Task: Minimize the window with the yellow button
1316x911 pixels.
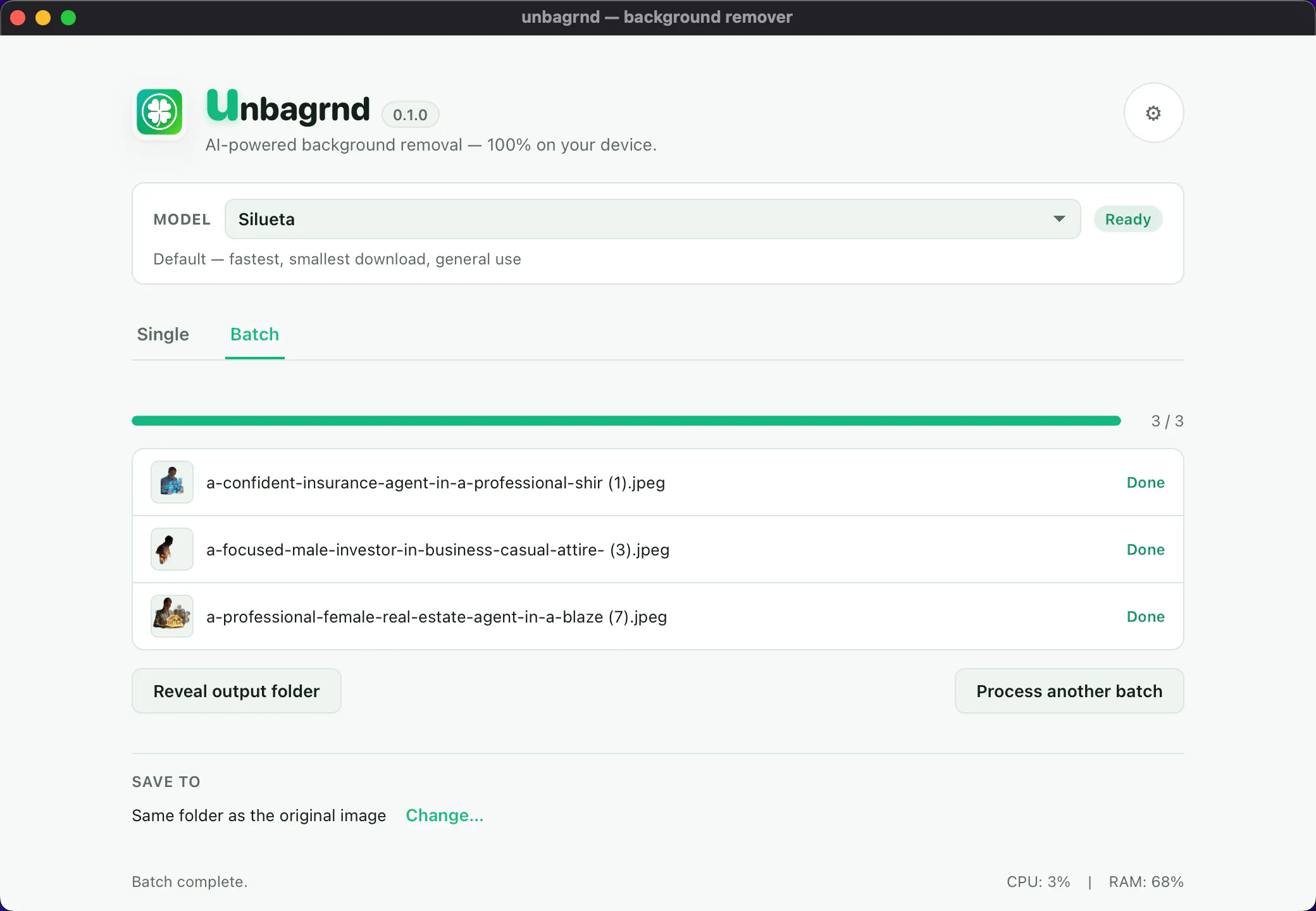Action: [x=43, y=18]
